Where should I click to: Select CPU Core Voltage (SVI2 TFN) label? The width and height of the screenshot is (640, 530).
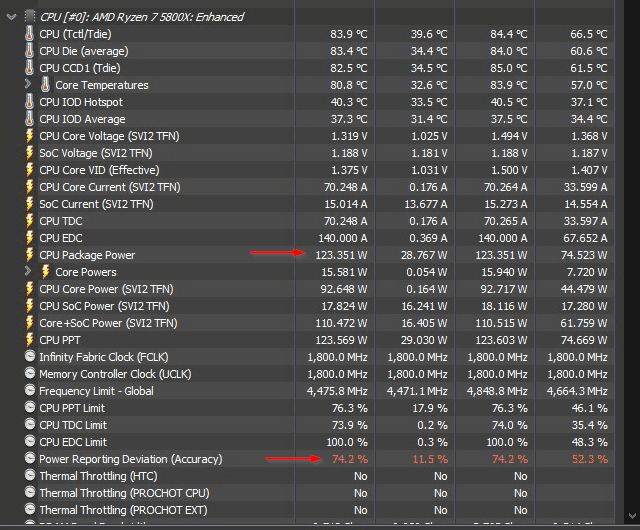pos(109,136)
